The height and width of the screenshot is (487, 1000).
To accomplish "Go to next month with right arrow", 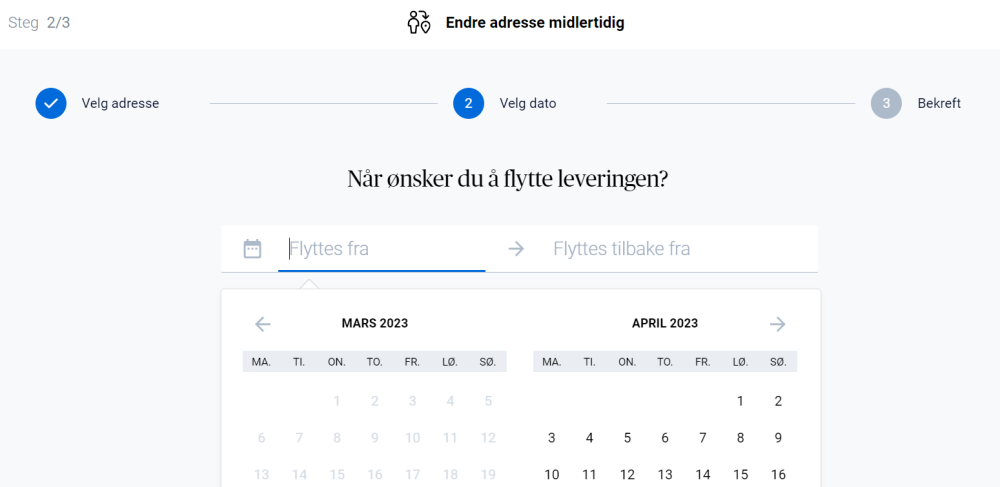I will 778,324.
